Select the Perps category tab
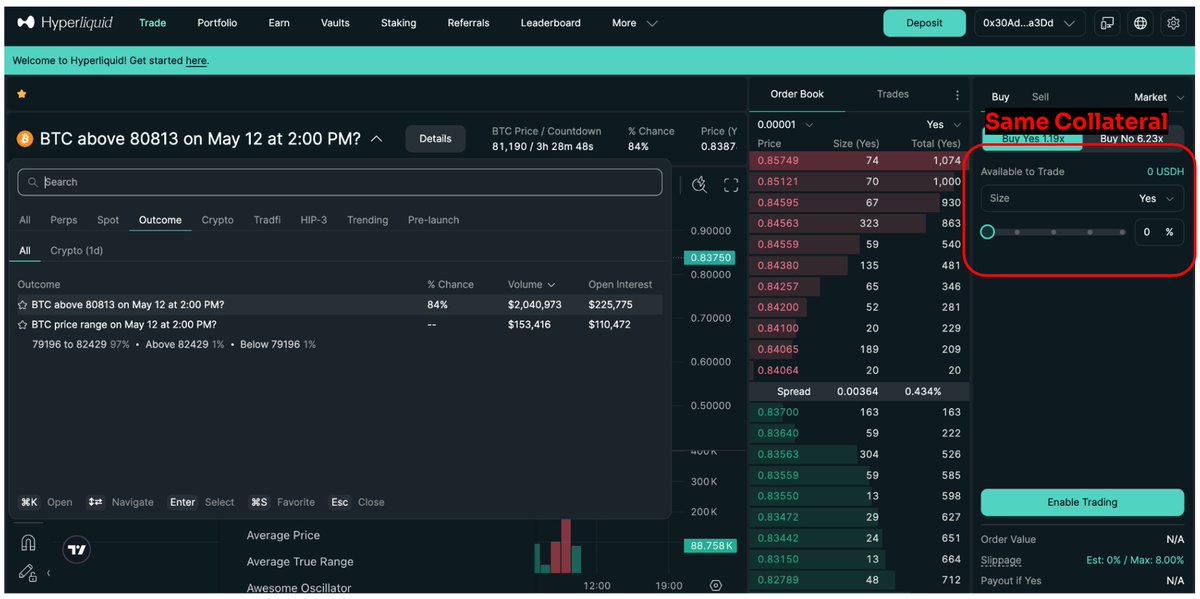The image size is (1200, 599). coord(63,220)
